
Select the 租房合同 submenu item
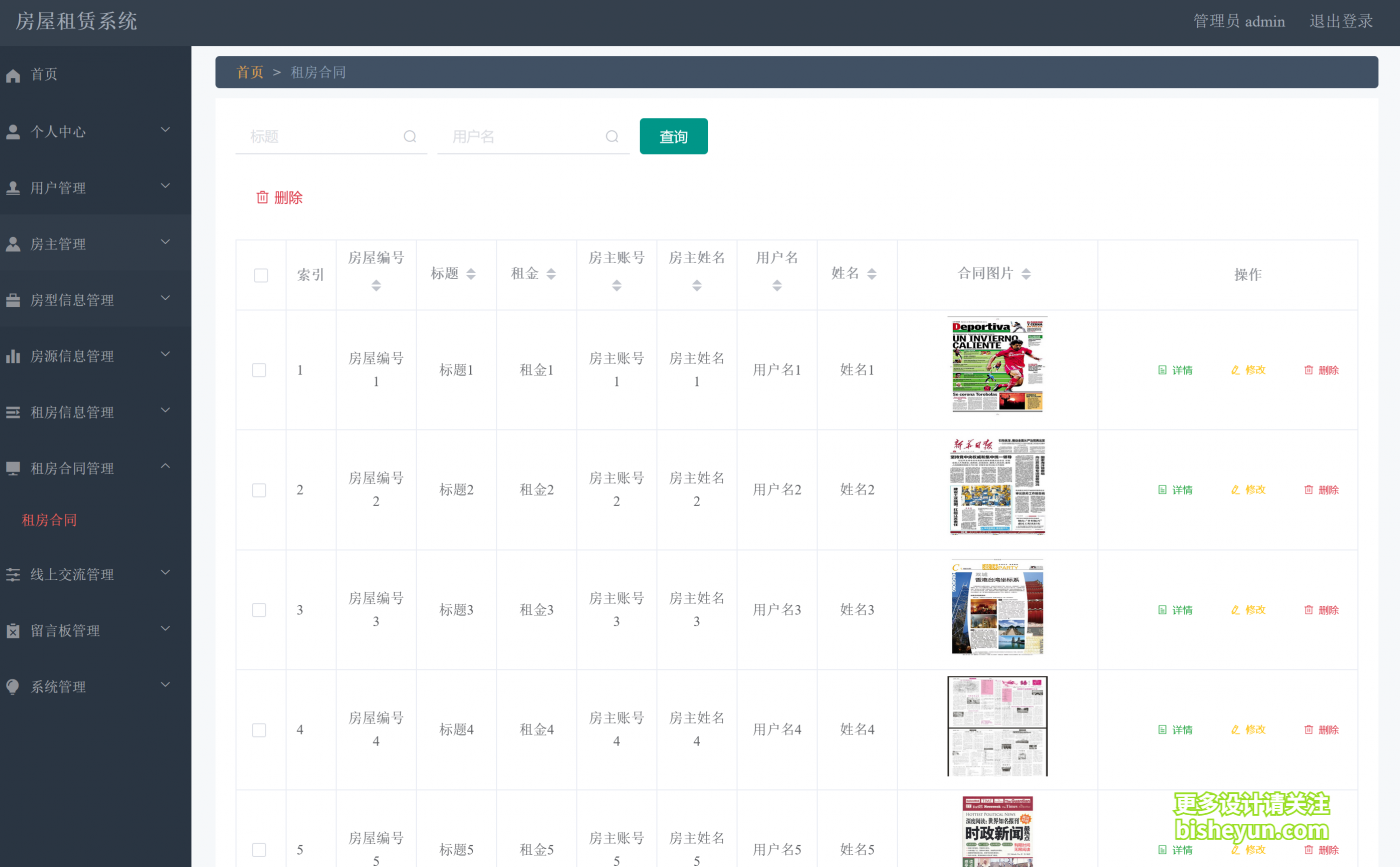pyautogui.click(x=49, y=520)
